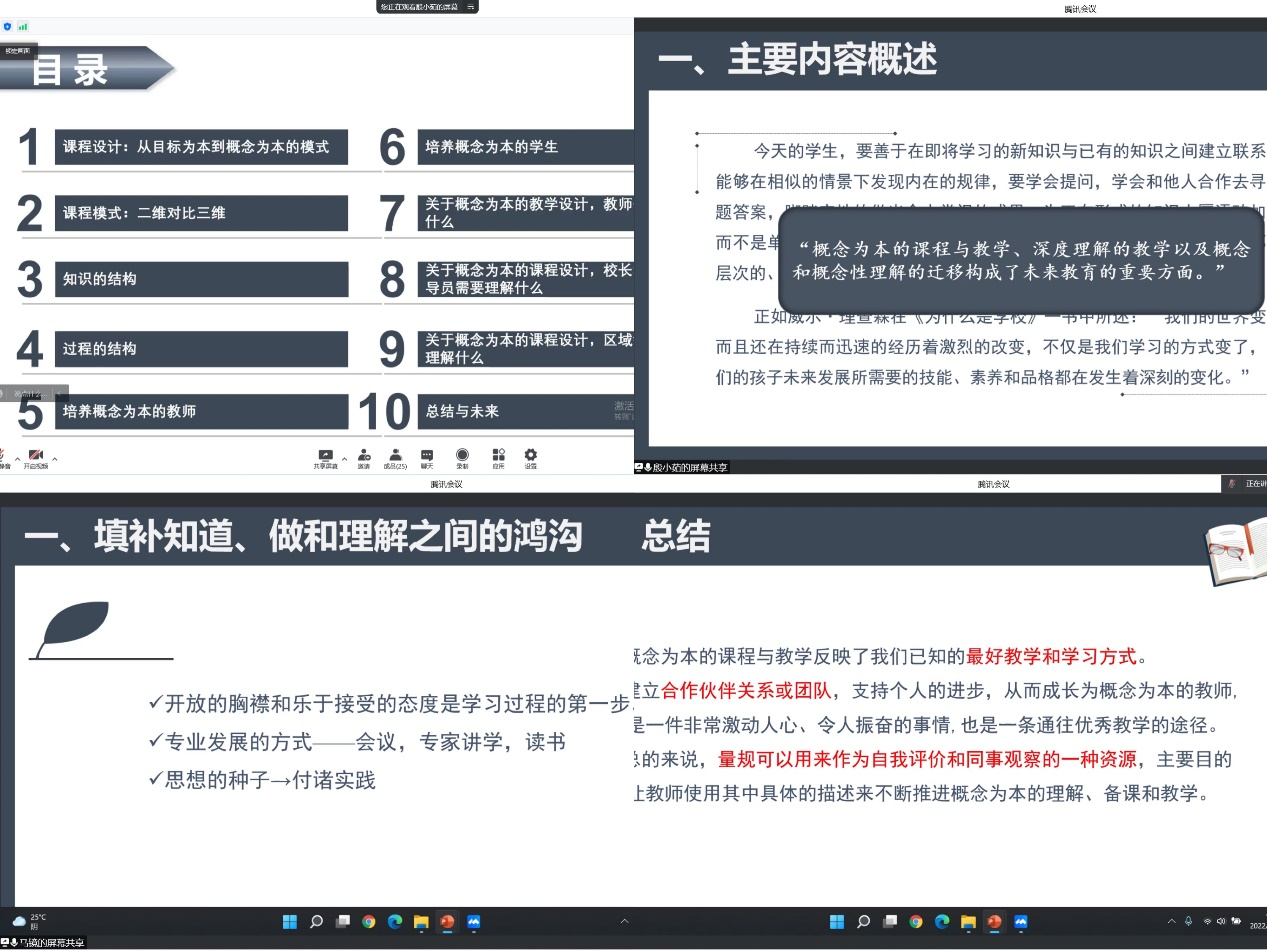
Task: Click the 课程模式：二维对比三维 entry
Action: tap(200, 213)
